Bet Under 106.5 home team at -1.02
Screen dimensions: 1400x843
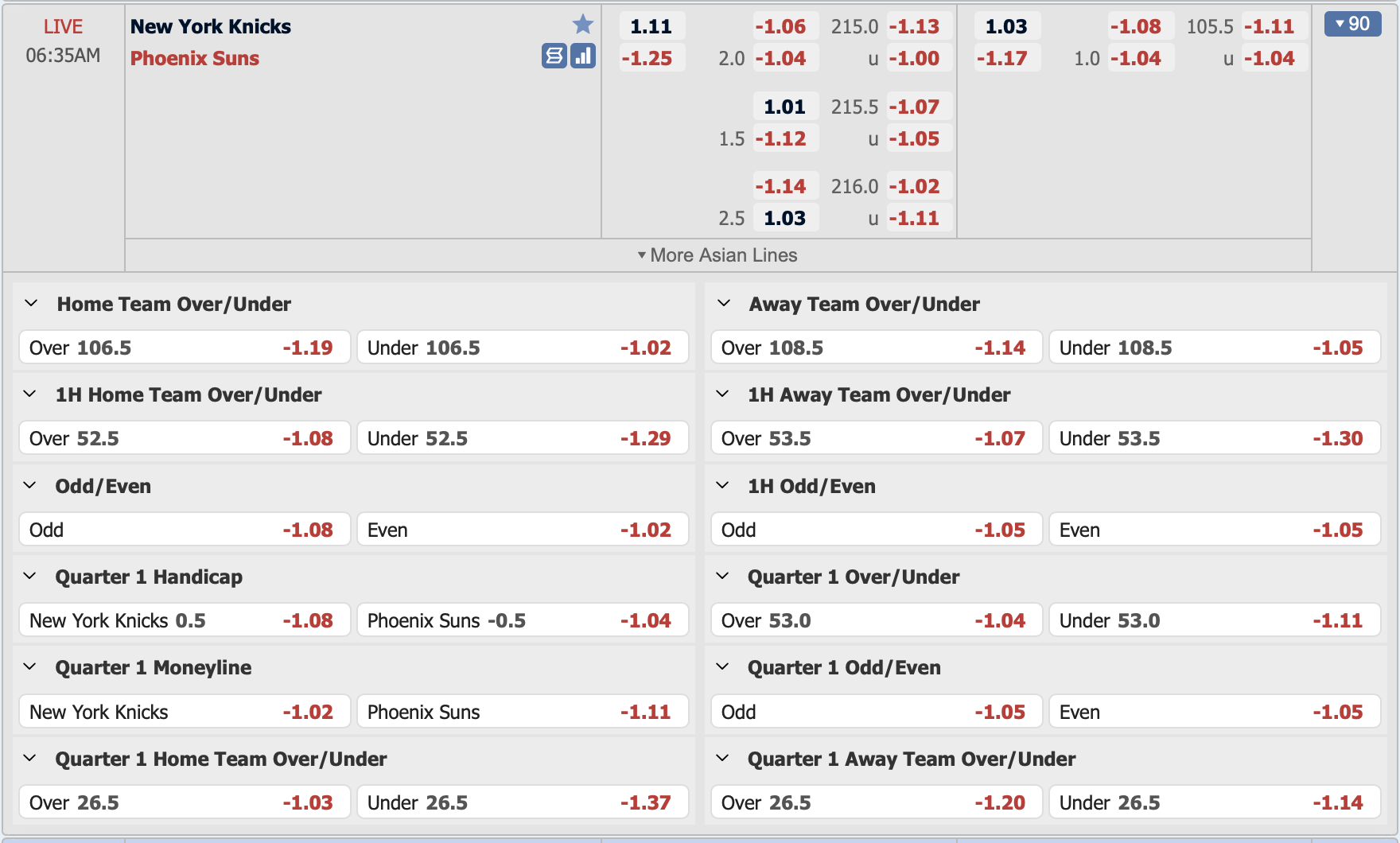pos(523,348)
